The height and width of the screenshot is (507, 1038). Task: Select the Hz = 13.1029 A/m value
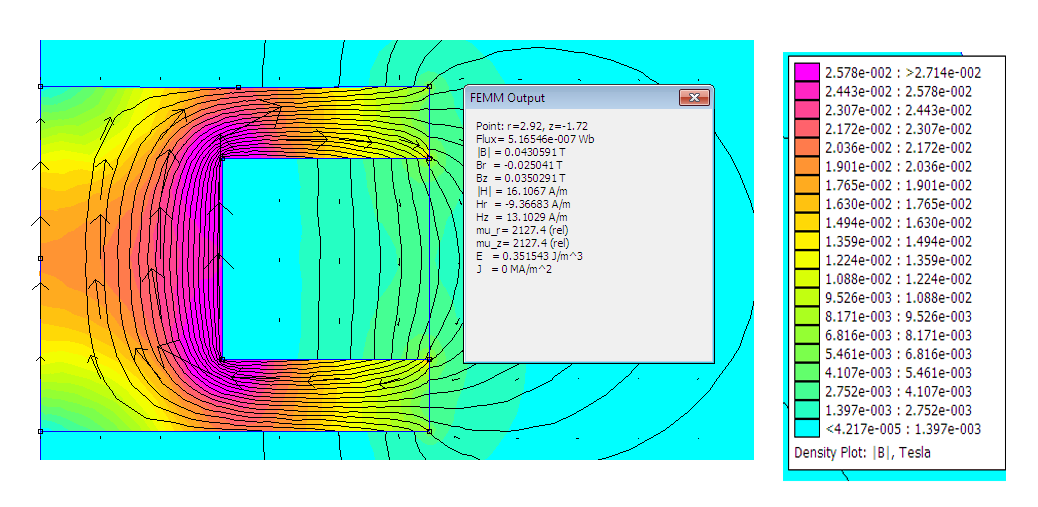(521, 217)
